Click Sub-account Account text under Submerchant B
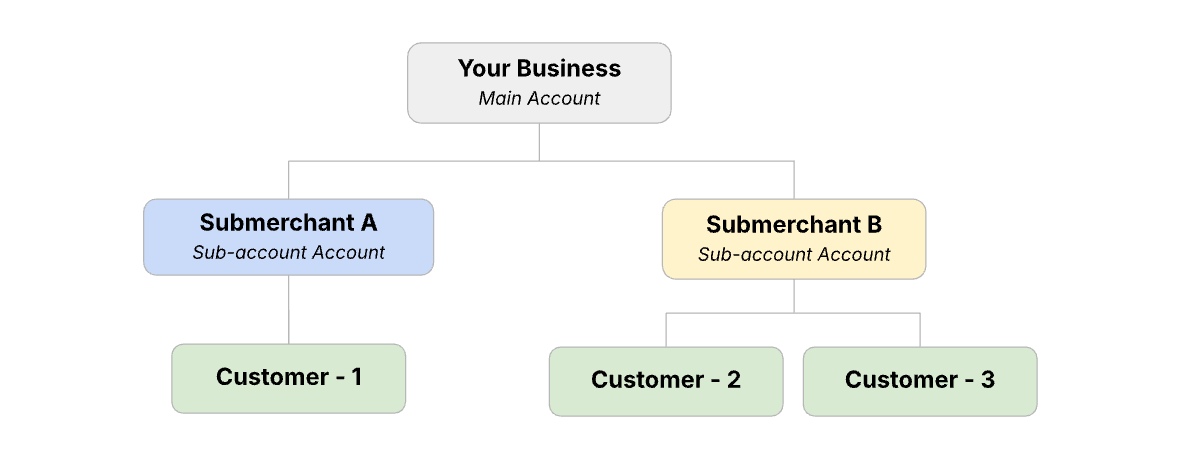 pyautogui.click(x=794, y=254)
